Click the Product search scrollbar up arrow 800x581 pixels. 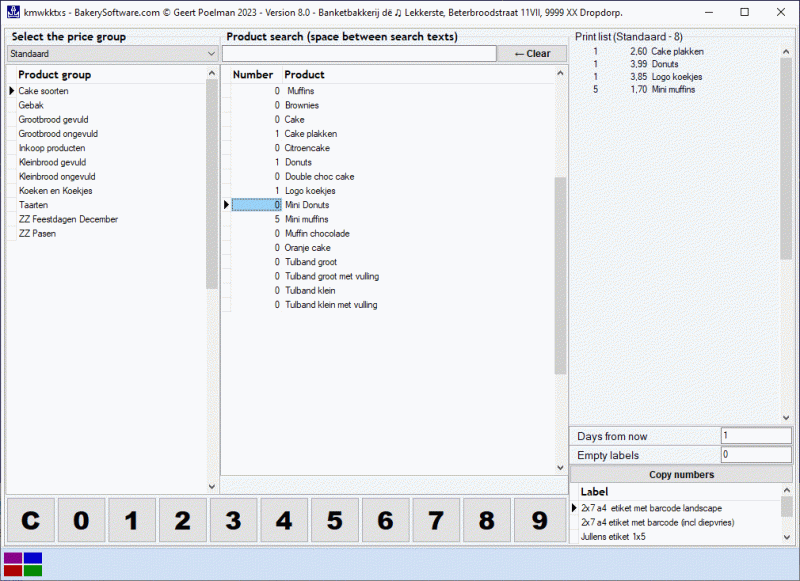point(560,73)
